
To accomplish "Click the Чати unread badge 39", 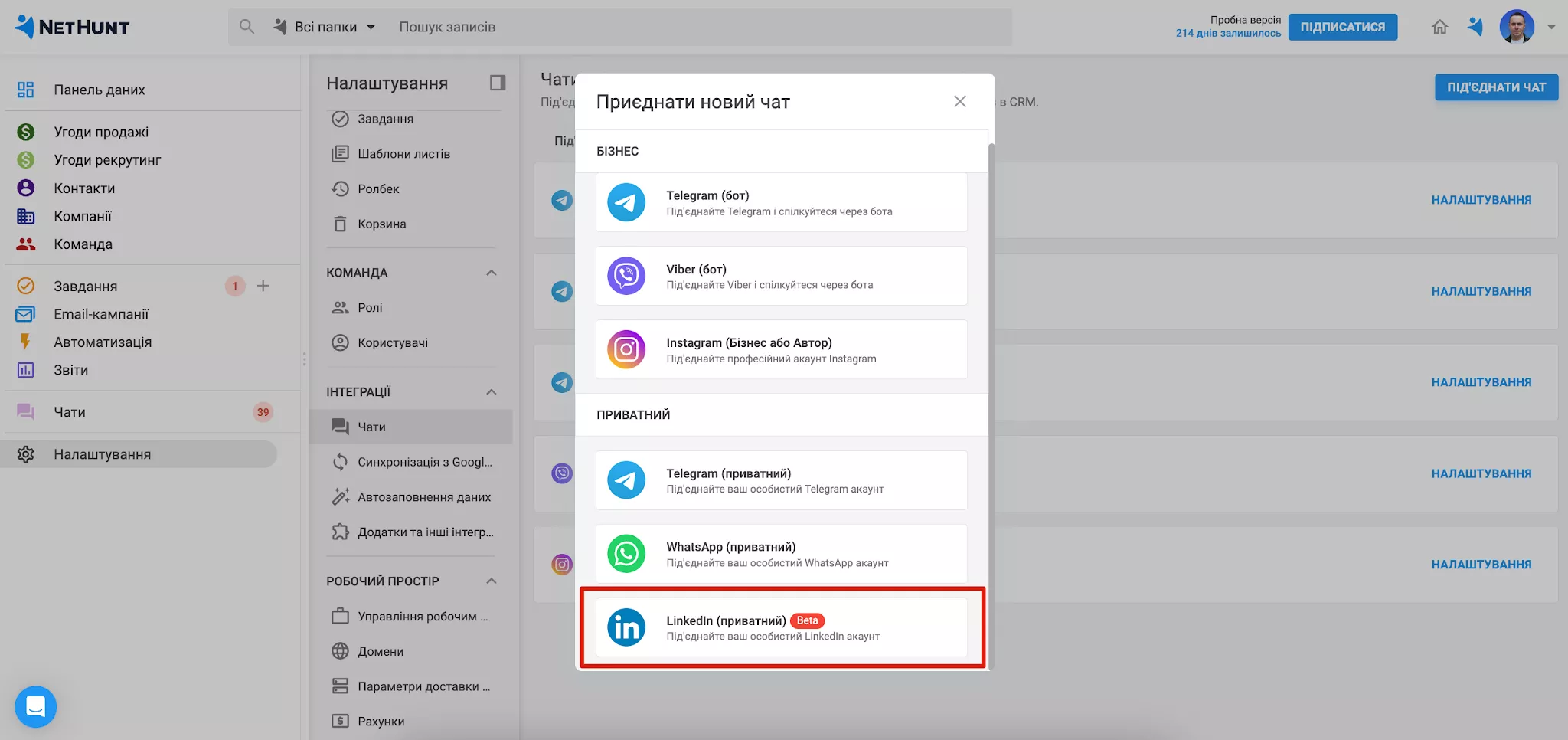I will click(263, 412).
